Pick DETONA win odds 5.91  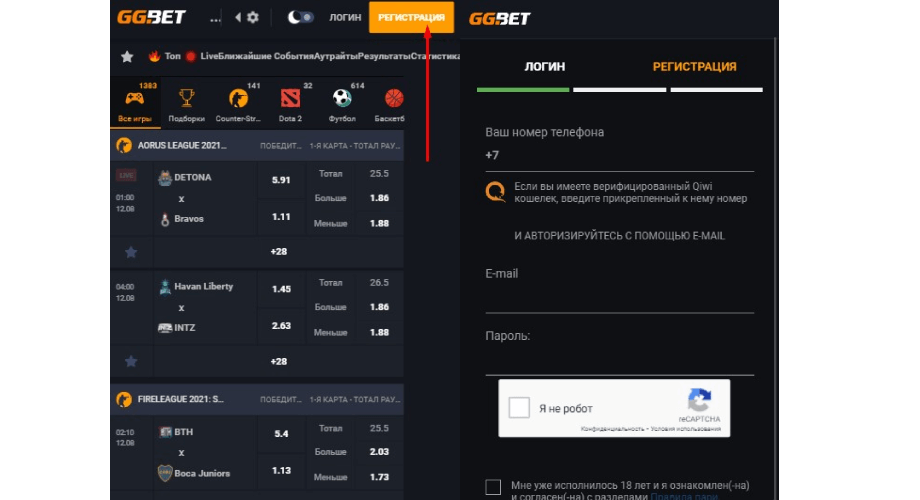click(x=281, y=180)
